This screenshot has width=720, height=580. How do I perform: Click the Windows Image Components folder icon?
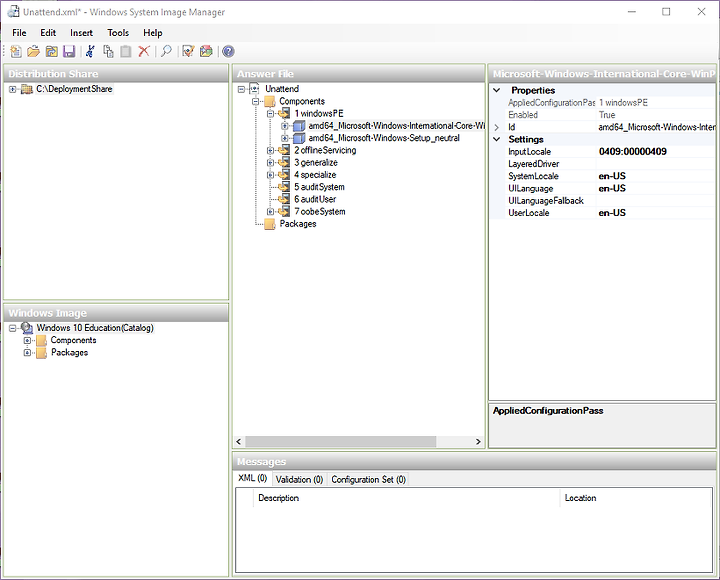click(41, 340)
